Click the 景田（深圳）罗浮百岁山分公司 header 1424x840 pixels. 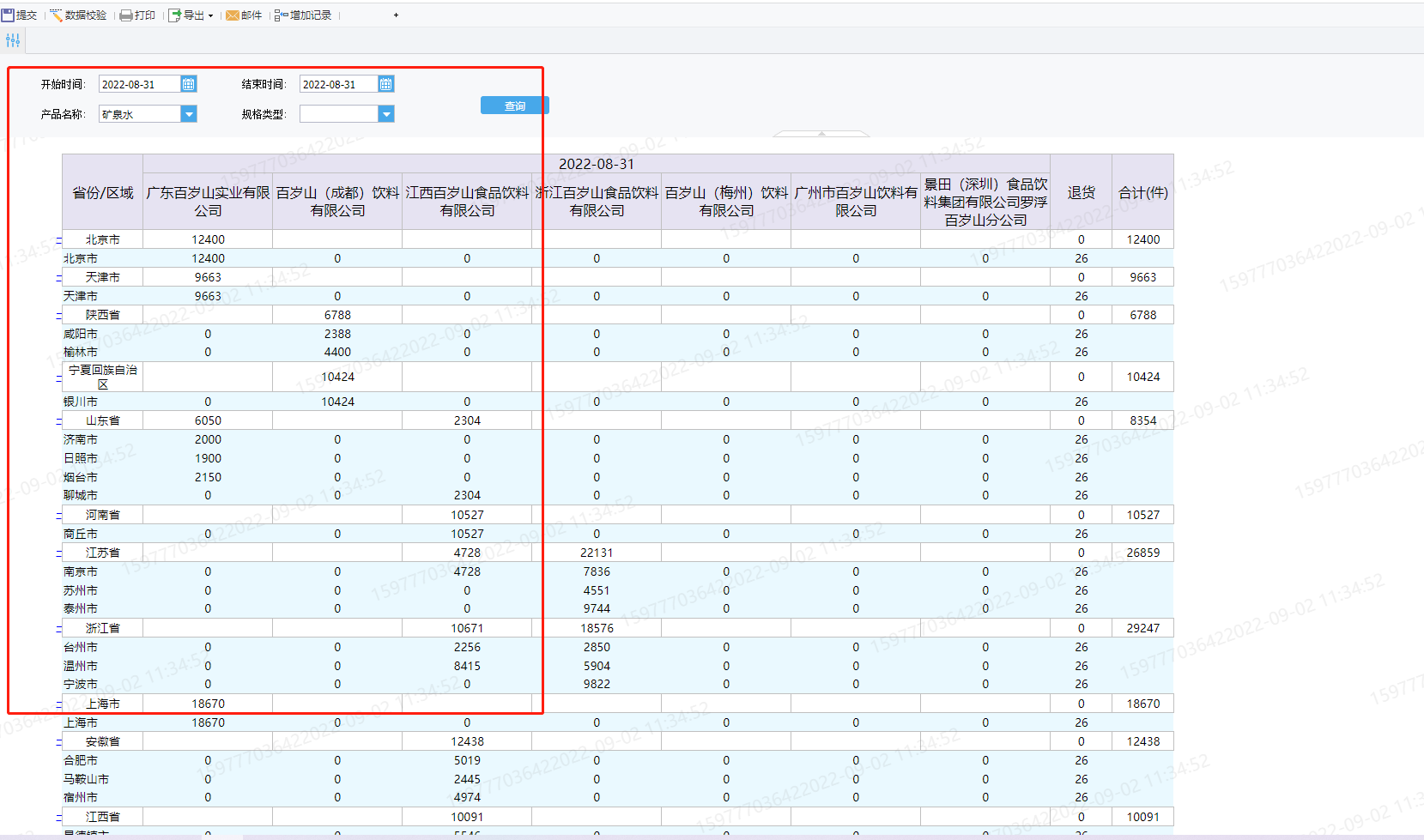[985, 202]
